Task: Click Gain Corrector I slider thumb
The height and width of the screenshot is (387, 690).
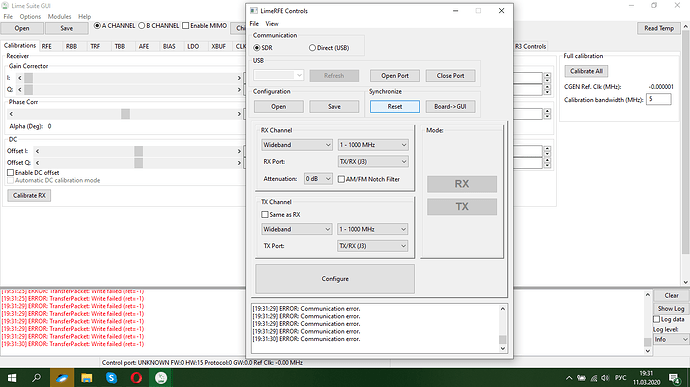Action: (29, 78)
